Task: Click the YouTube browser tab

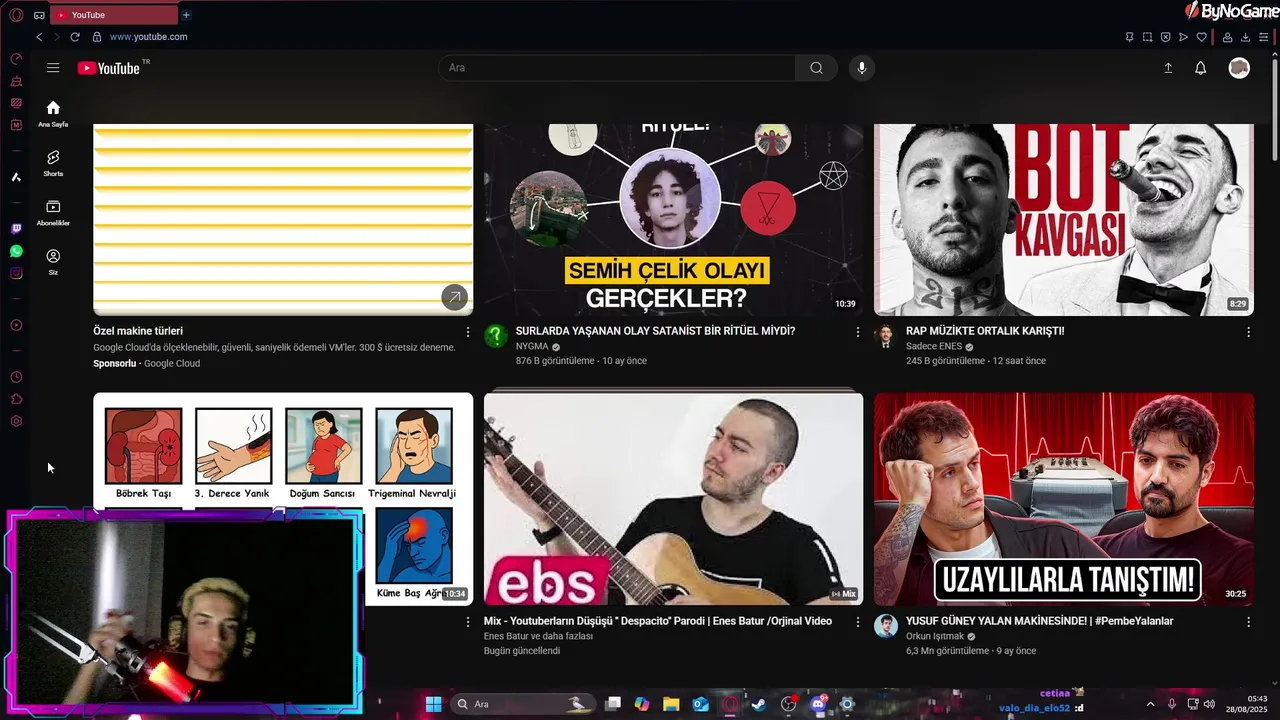Action: (x=113, y=15)
